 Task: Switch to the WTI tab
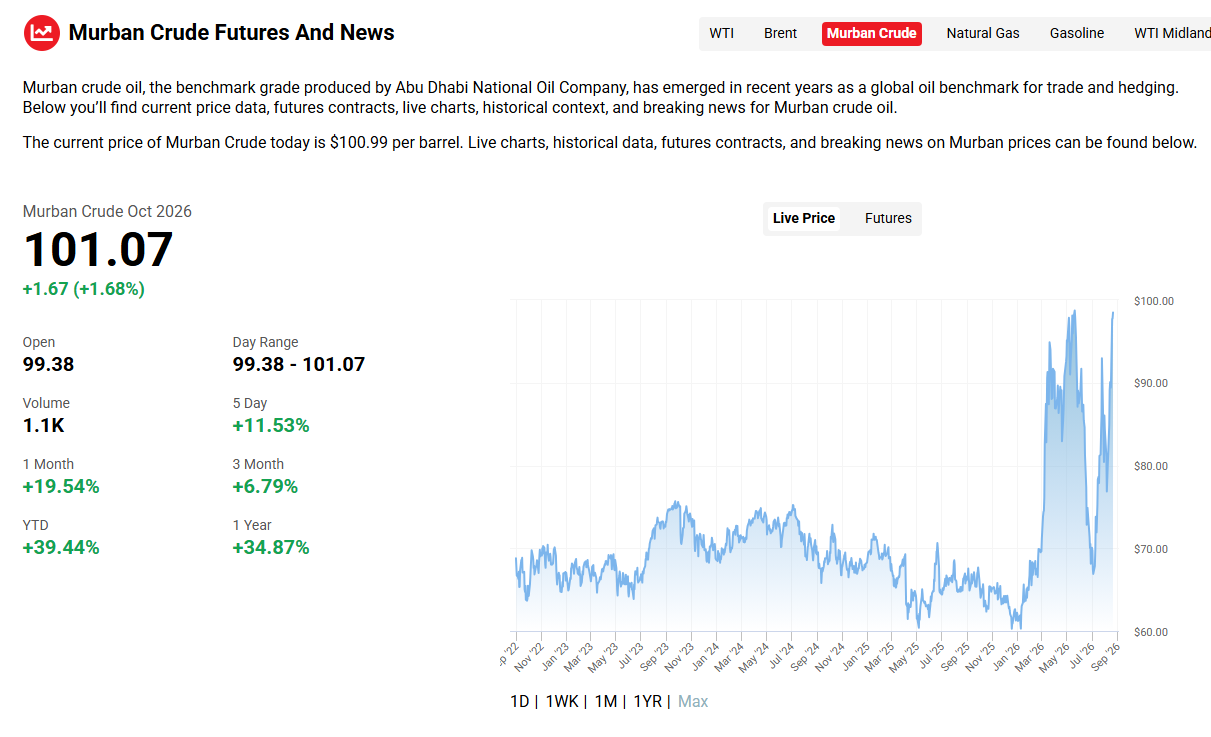[722, 33]
